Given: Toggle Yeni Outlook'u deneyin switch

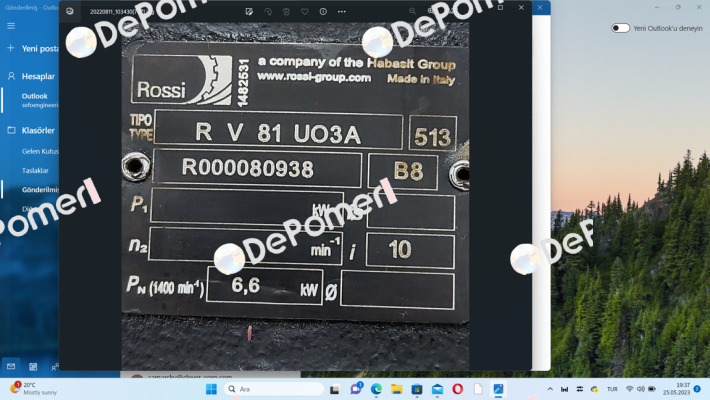Looking at the screenshot, I should 620,28.
